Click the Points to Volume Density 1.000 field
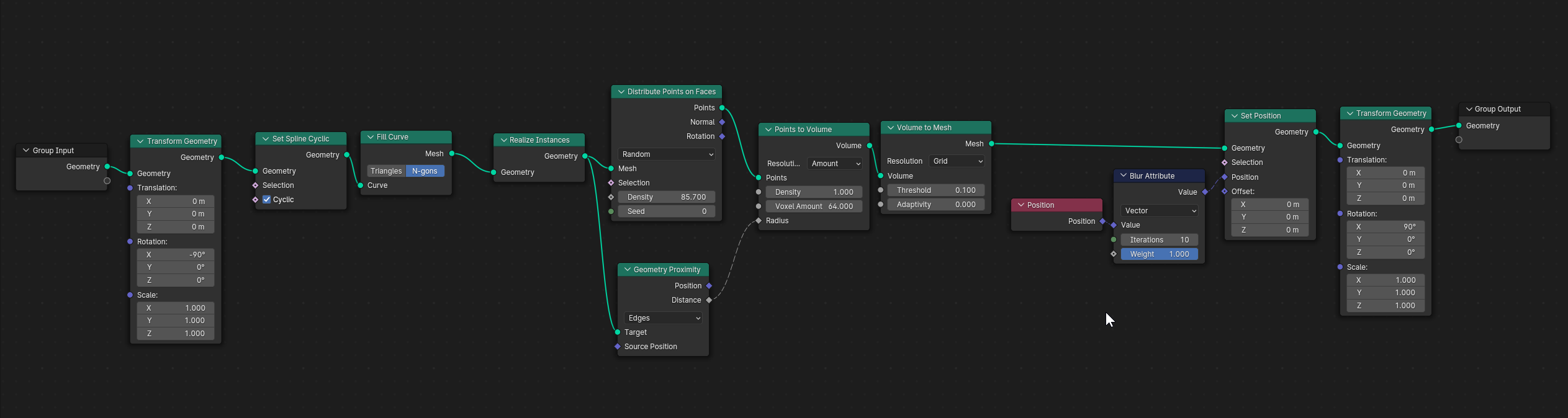The height and width of the screenshot is (418, 1568). point(814,192)
